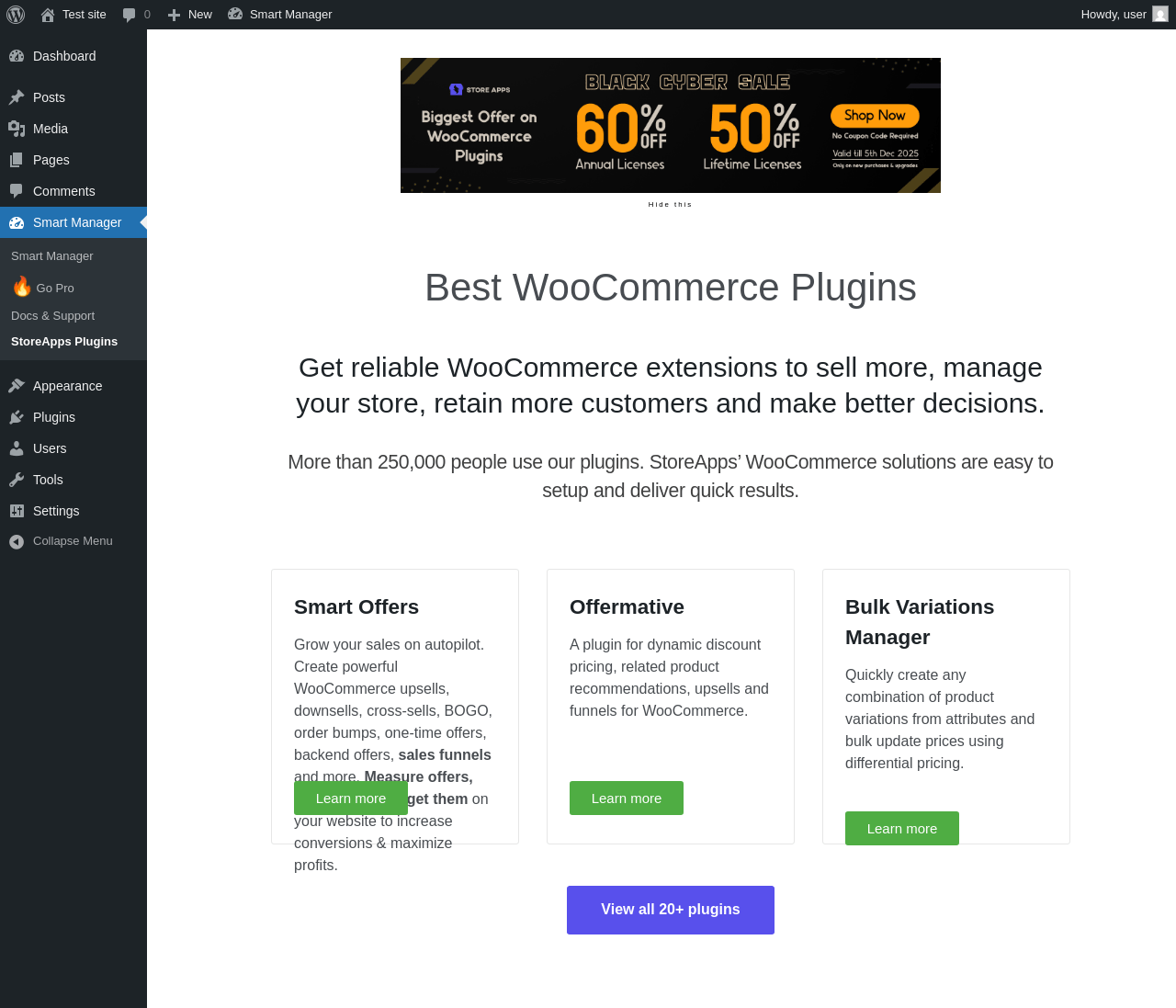The height and width of the screenshot is (1008, 1176).
Task: Click the Settings sliders icon
Action: (x=17, y=511)
